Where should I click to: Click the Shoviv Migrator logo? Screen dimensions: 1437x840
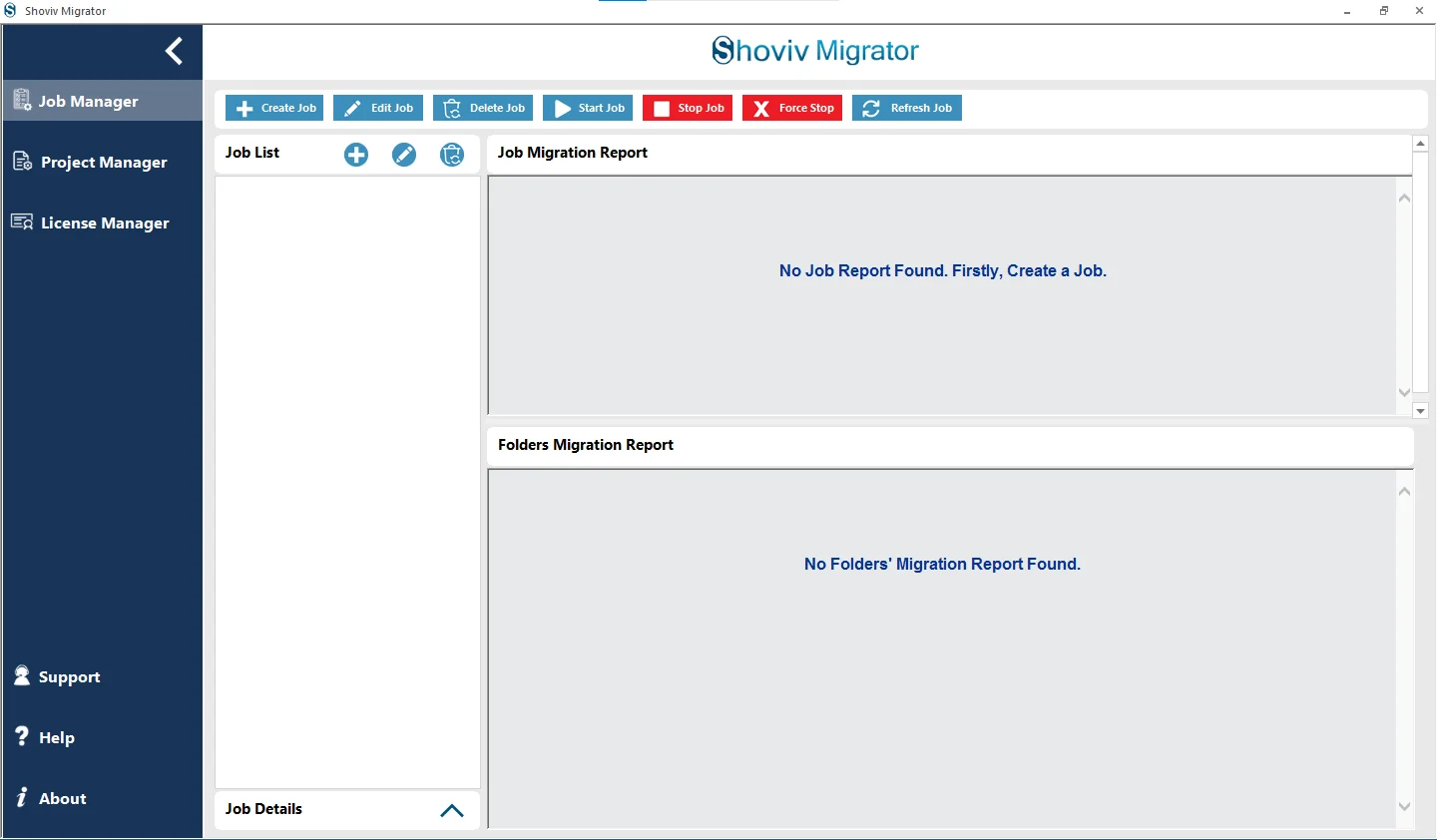pos(815,50)
